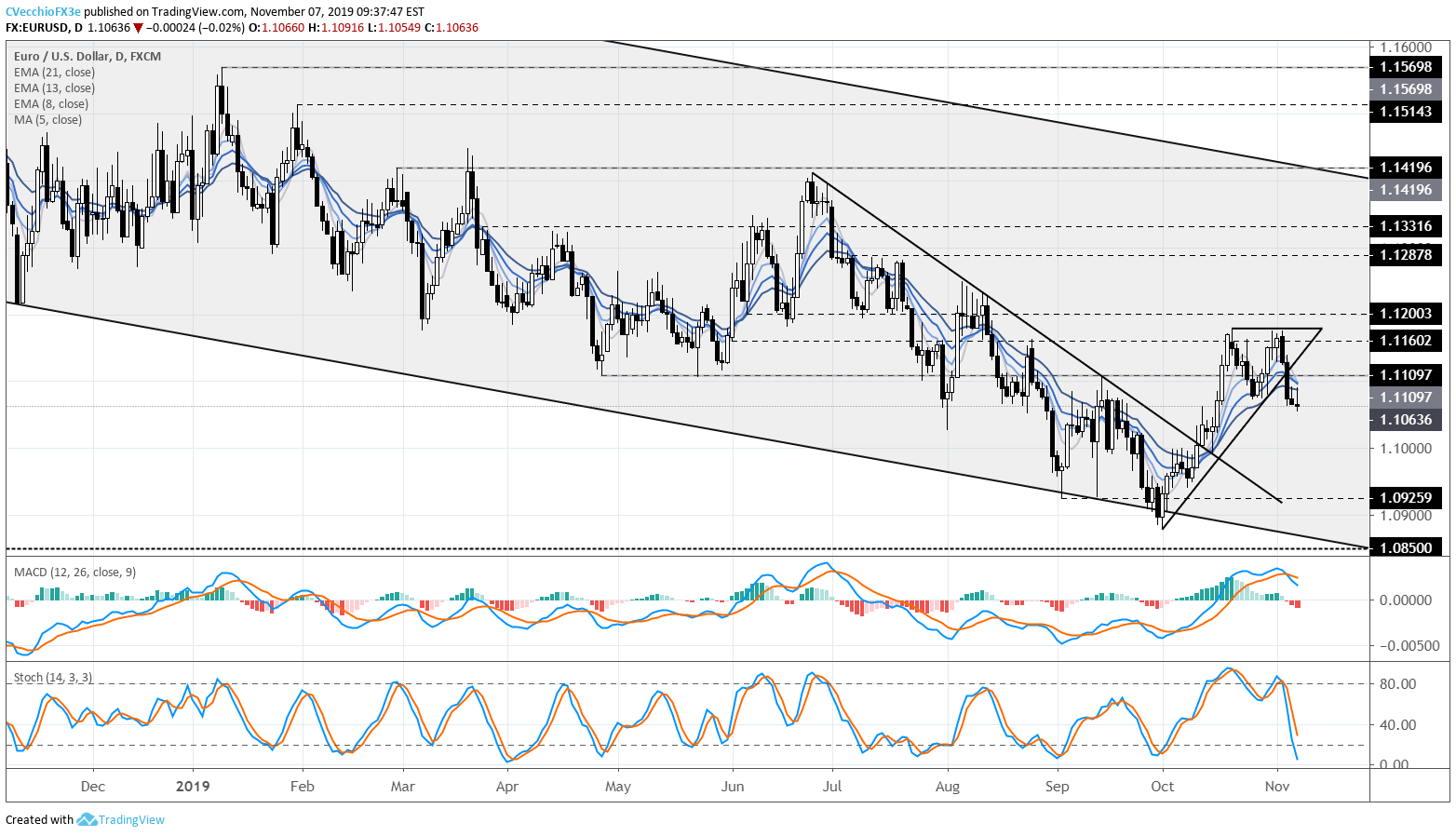Select the EMA (21, close) indicator label
Image resolution: width=1456 pixels, height=836 pixels.
[54, 72]
